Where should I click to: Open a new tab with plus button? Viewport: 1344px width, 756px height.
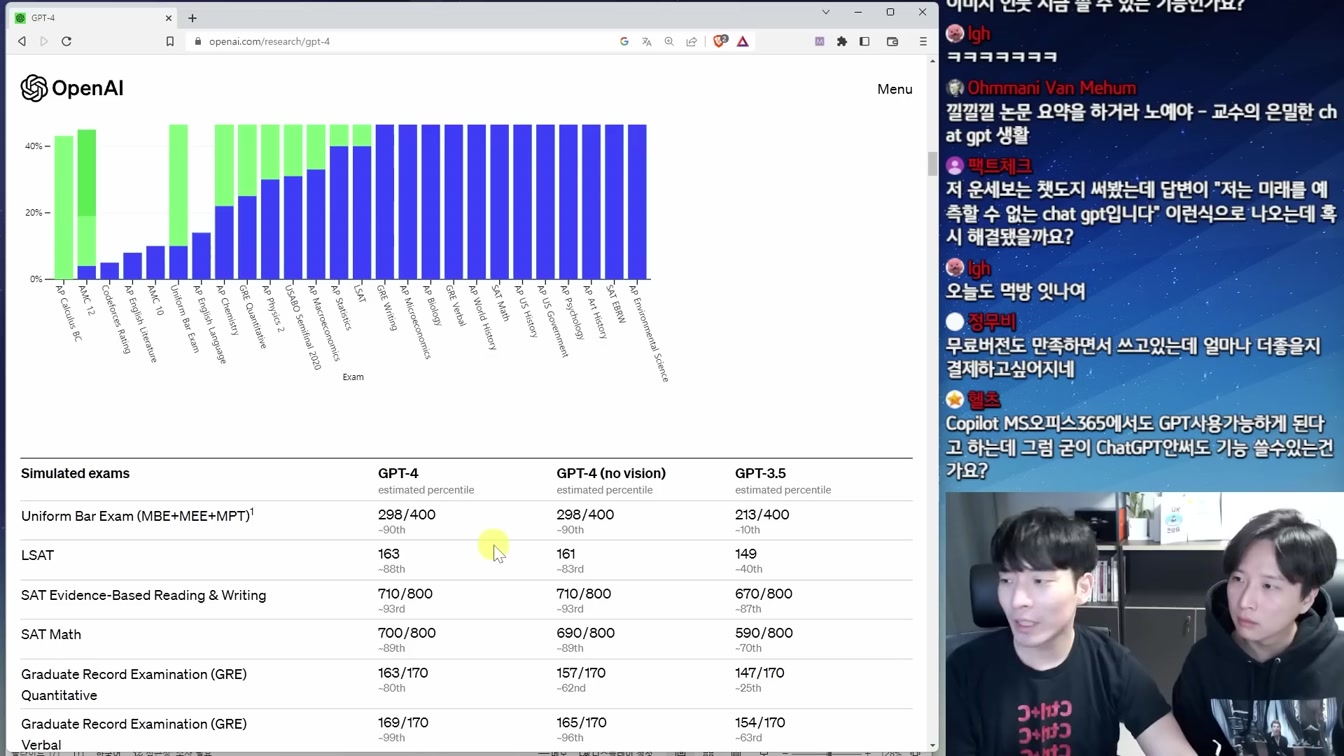coord(192,18)
